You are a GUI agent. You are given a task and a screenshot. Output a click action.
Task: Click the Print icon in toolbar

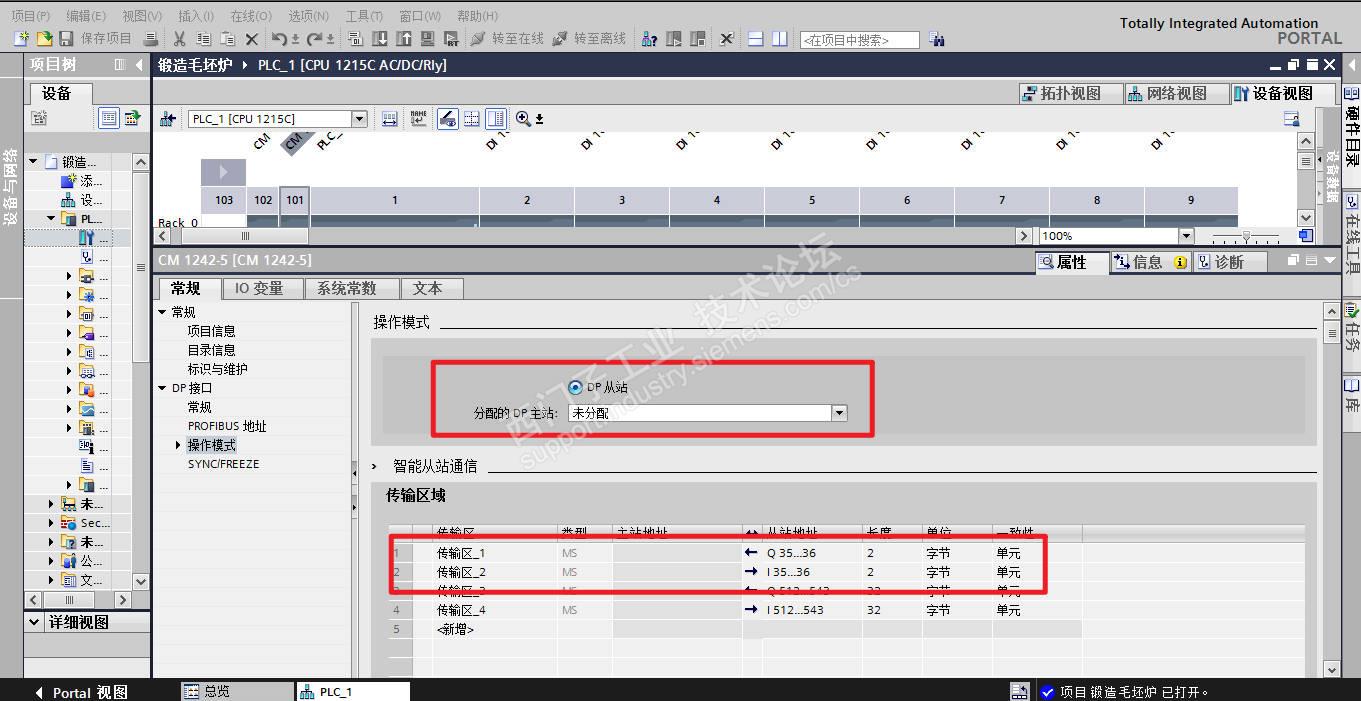[x=150, y=39]
